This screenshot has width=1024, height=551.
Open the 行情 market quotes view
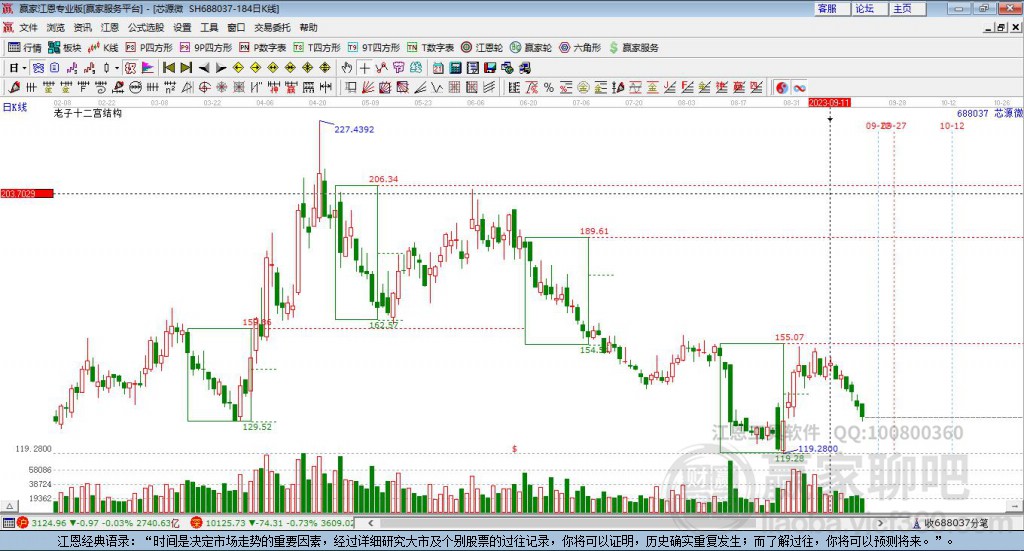coord(24,48)
